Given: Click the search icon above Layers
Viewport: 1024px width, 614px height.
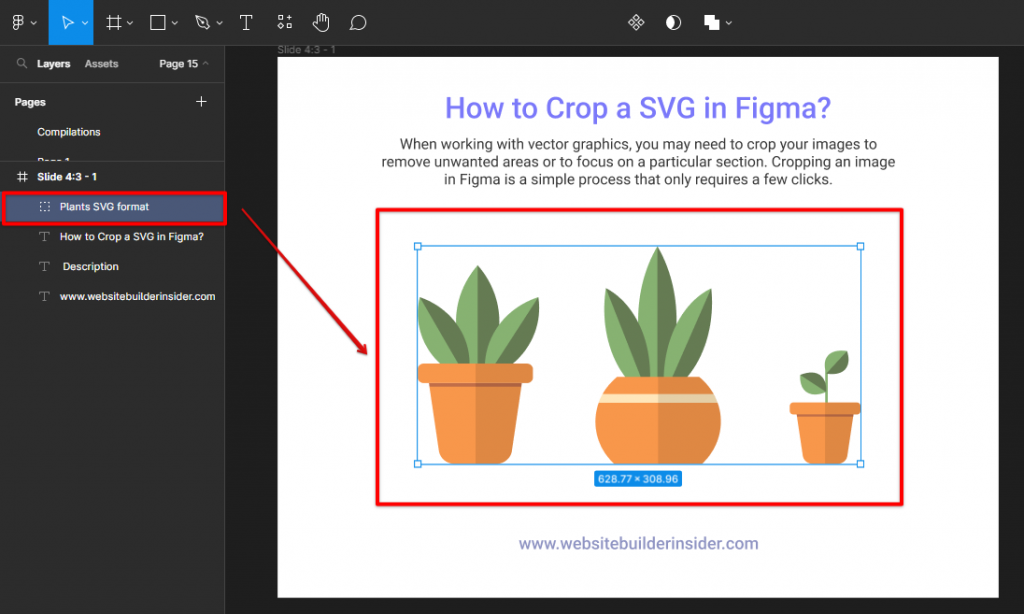Looking at the screenshot, I should 22,63.
